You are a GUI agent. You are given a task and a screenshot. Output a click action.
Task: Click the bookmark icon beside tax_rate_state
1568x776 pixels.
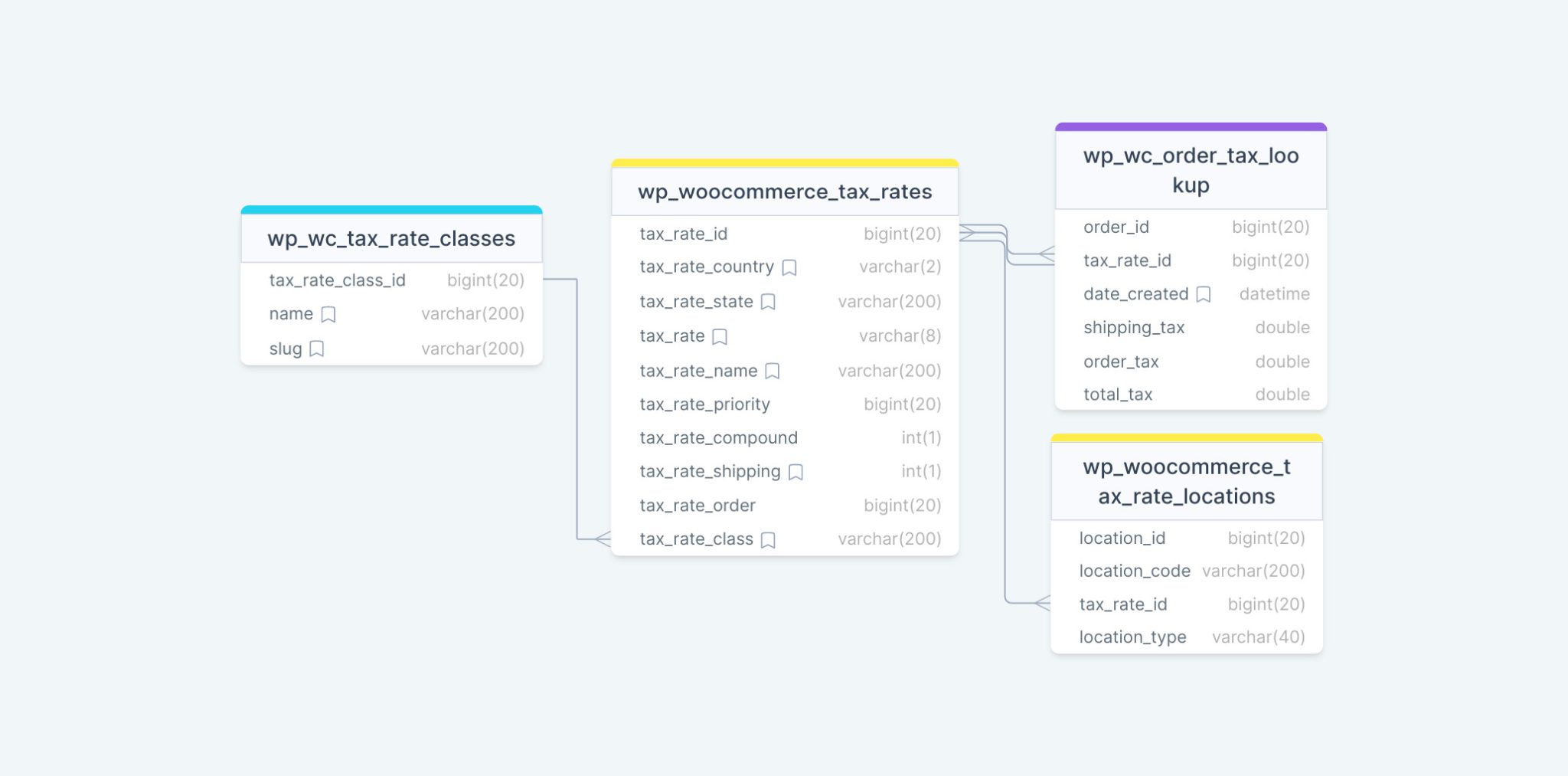pos(769,302)
